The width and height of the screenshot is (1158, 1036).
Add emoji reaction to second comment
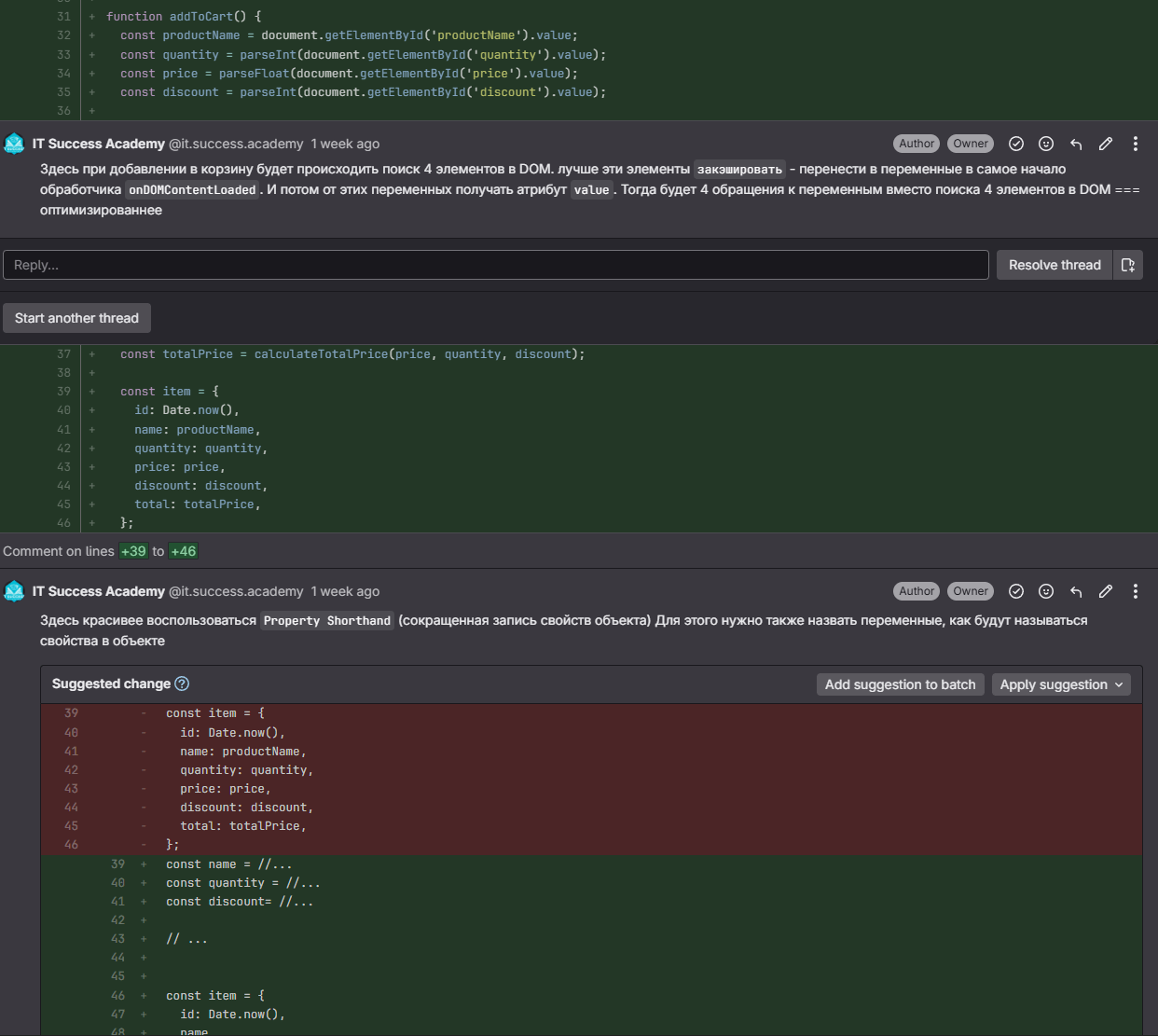1046,591
